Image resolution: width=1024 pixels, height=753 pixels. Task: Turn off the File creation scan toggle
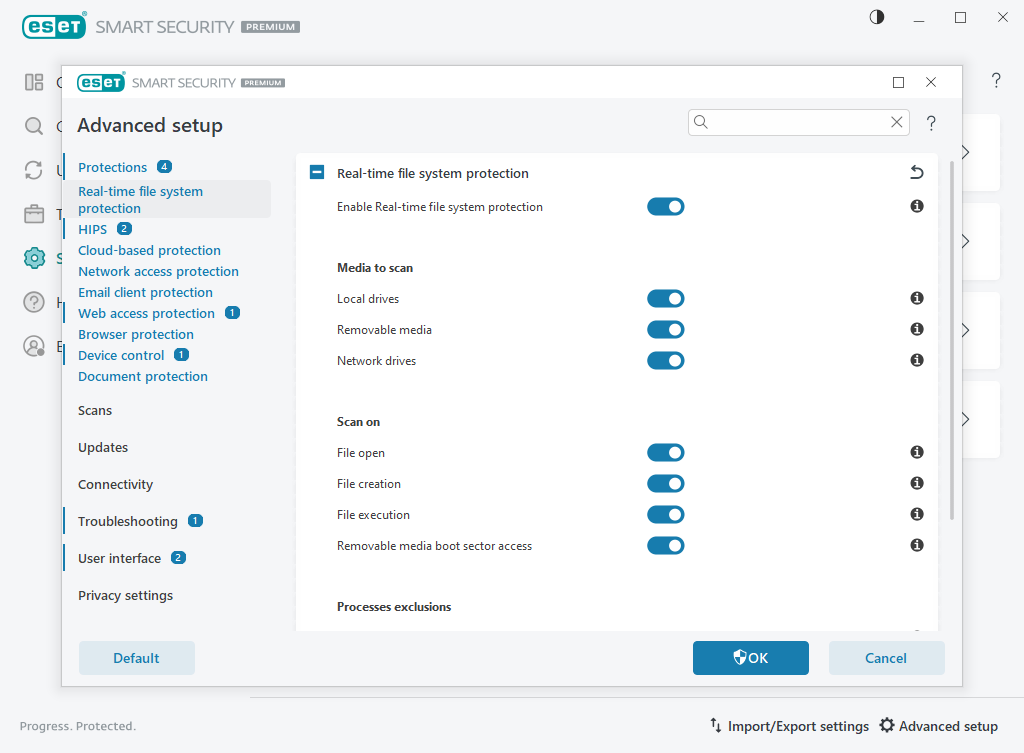[x=665, y=484]
